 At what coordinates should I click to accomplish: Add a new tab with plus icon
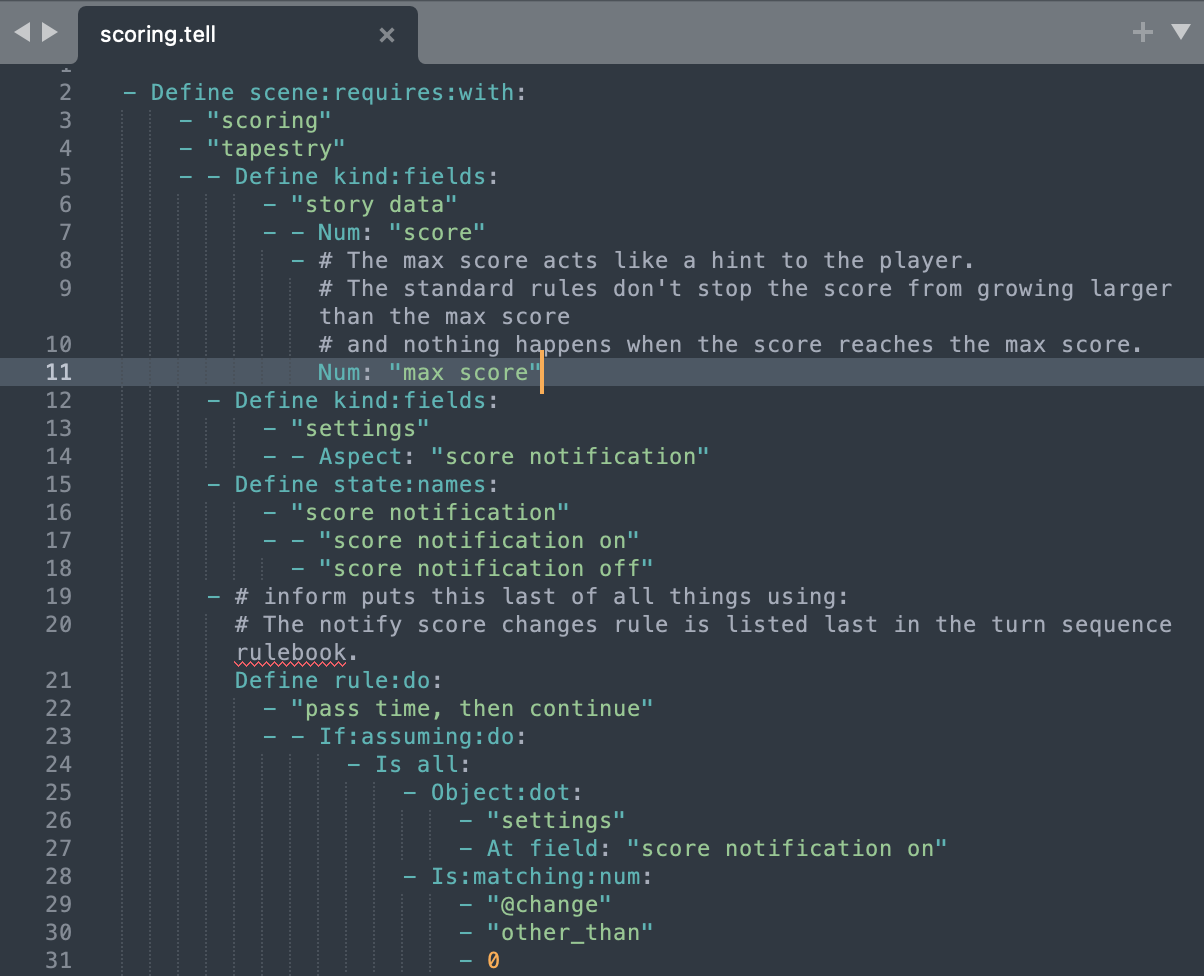pyautogui.click(x=1142, y=33)
